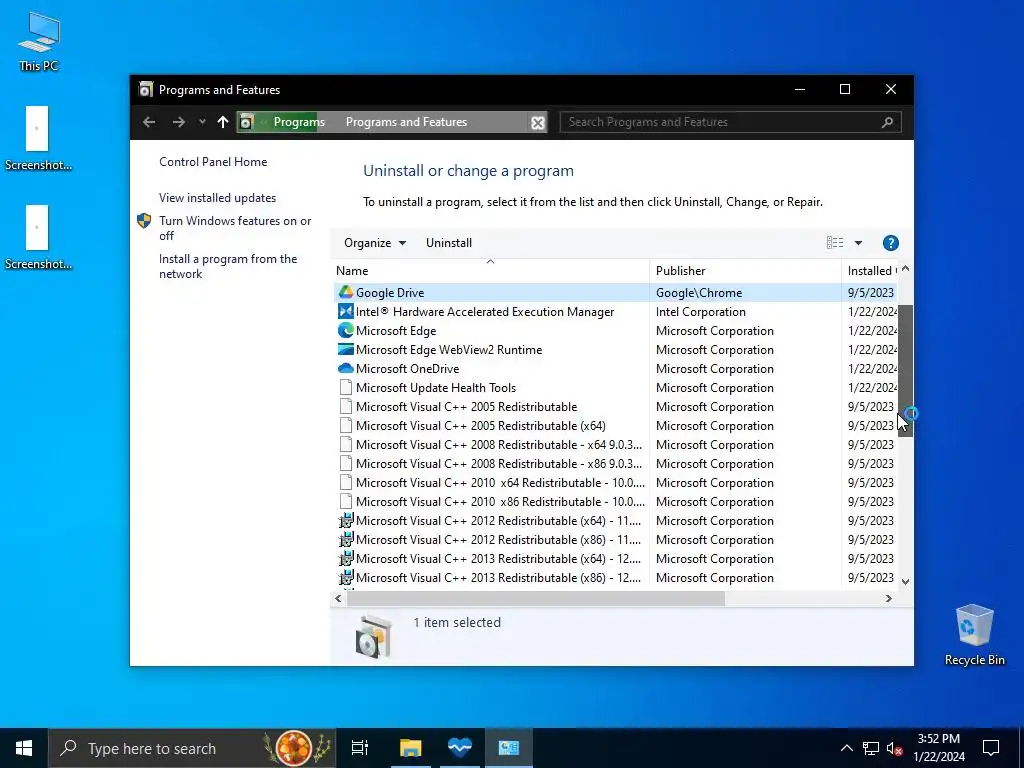1024x768 pixels.
Task: Expand the Organize dropdown menu
Action: click(375, 243)
